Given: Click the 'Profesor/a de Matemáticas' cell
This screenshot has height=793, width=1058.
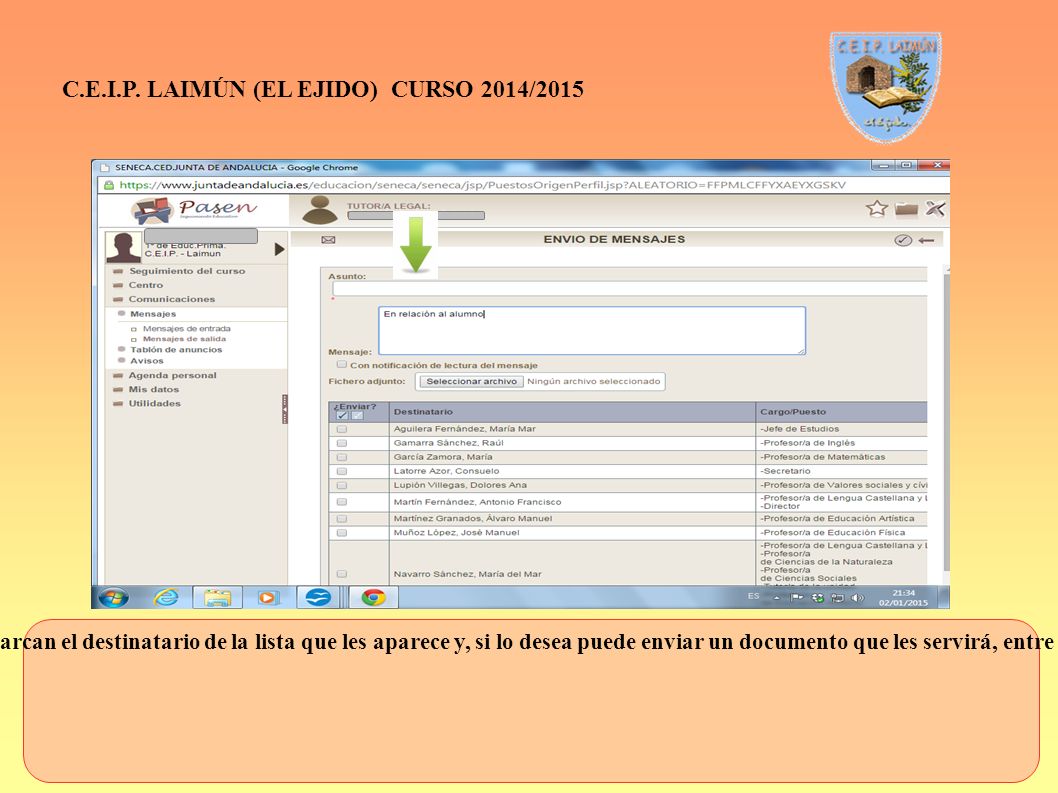Looking at the screenshot, I should click(842, 457).
